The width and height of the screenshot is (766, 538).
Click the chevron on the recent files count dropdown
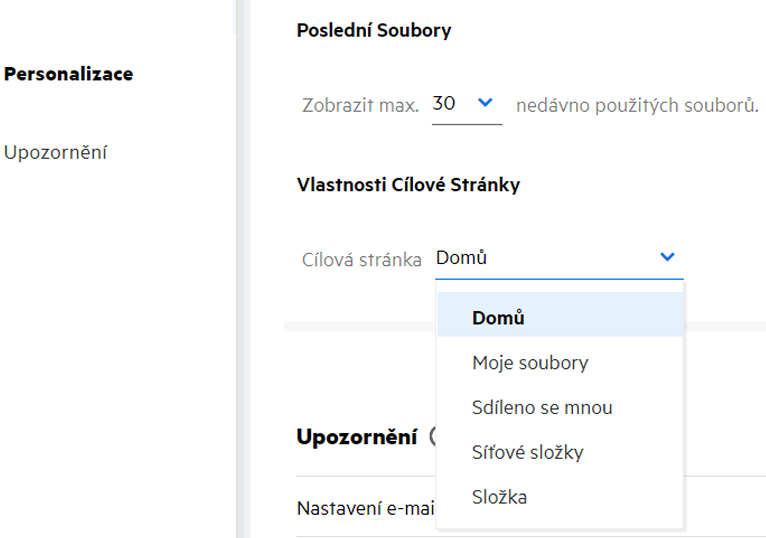[486, 102]
